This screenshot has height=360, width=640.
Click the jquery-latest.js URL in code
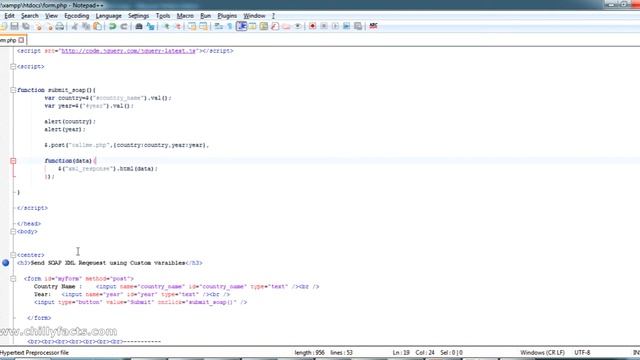(x=129, y=51)
